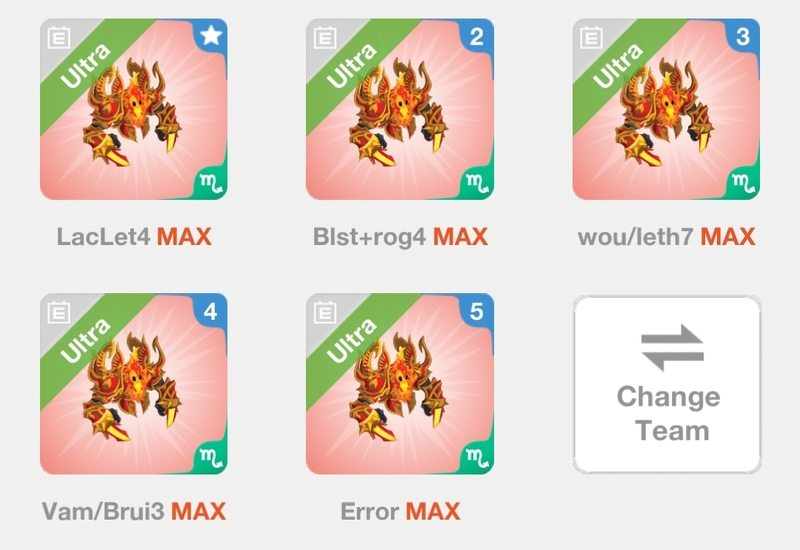Screen dimensions: 800x550
Task: Open the calendar note icon on Vam/Brui3 card
Action: coord(59,312)
